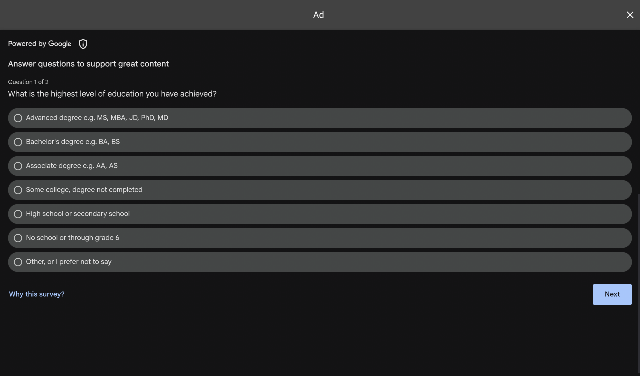Select the Advanced degree radio button
The image size is (640, 376).
[x=18, y=118]
